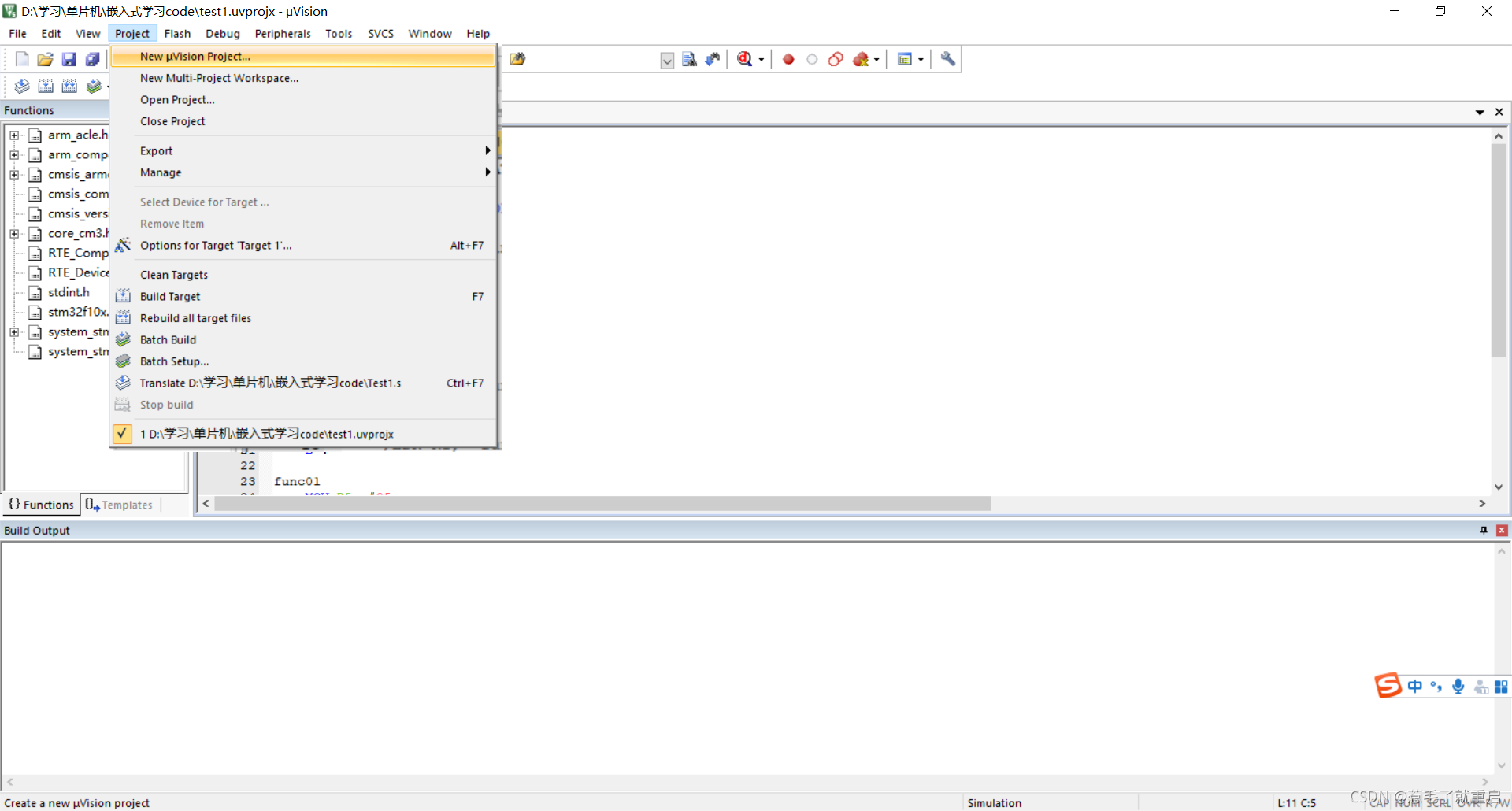
Task: Click the kill all breakpoints icon
Action: [x=861, y=59]
